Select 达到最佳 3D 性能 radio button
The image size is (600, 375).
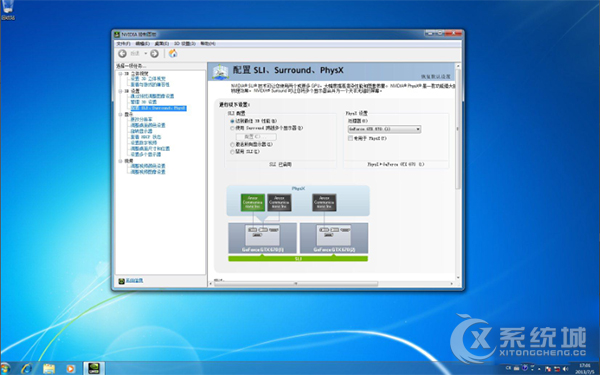coord(232,121)
